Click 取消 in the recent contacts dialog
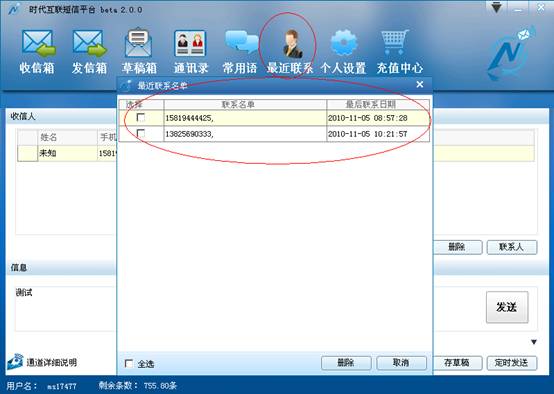 click(401, 363)
